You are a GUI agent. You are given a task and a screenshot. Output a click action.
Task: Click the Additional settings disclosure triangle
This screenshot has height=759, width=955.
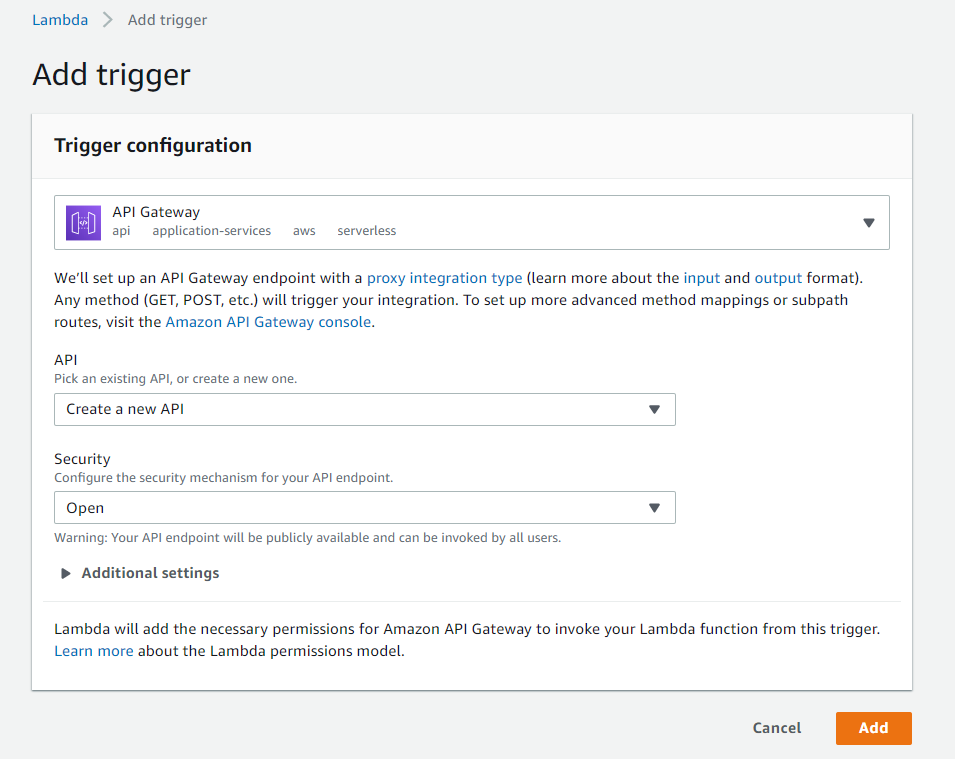pyautogui.click(x=66, y=573)
